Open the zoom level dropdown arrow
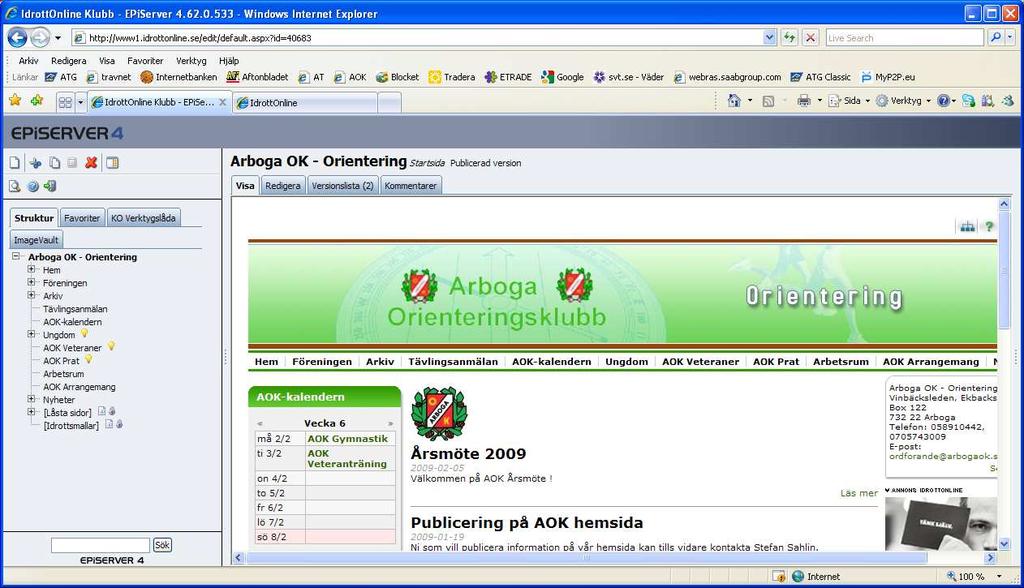Screen dimensions: 1024x588 pyautogui.click(x=999, y=576)
